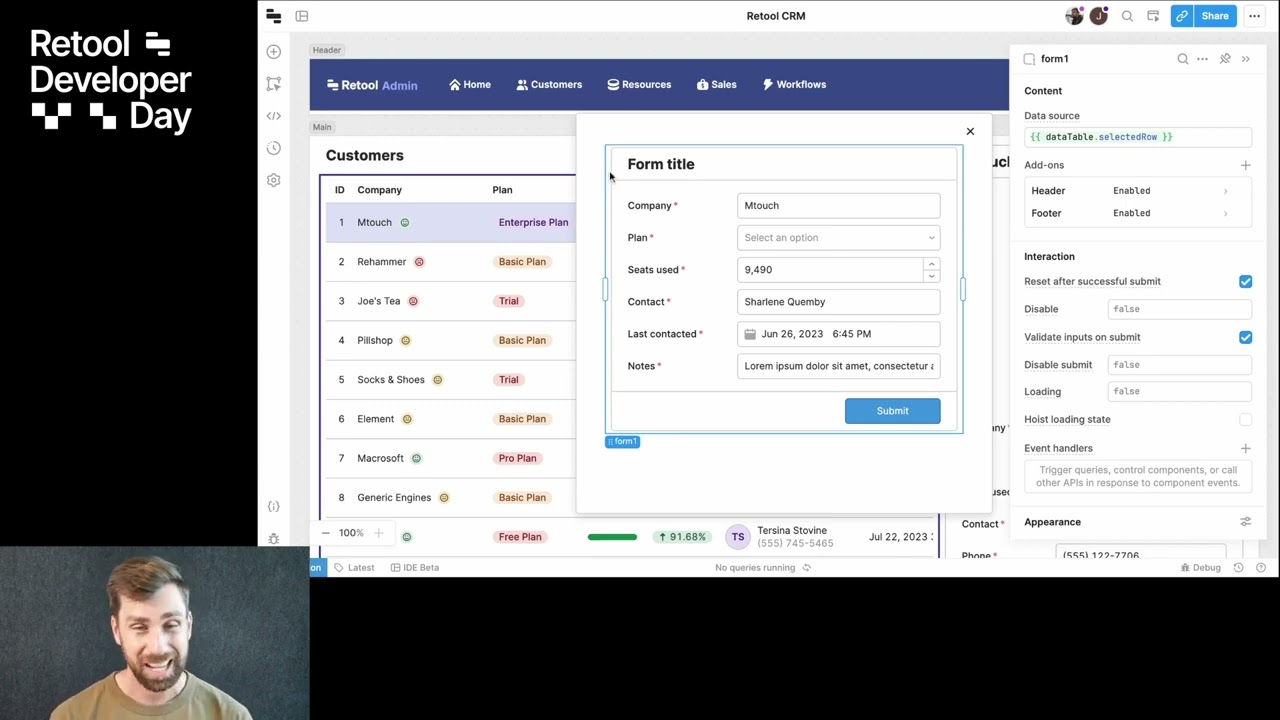Click the green progress bar in Tersina's row
Screen dimensions: 1280x720
(x=612, y=537)
